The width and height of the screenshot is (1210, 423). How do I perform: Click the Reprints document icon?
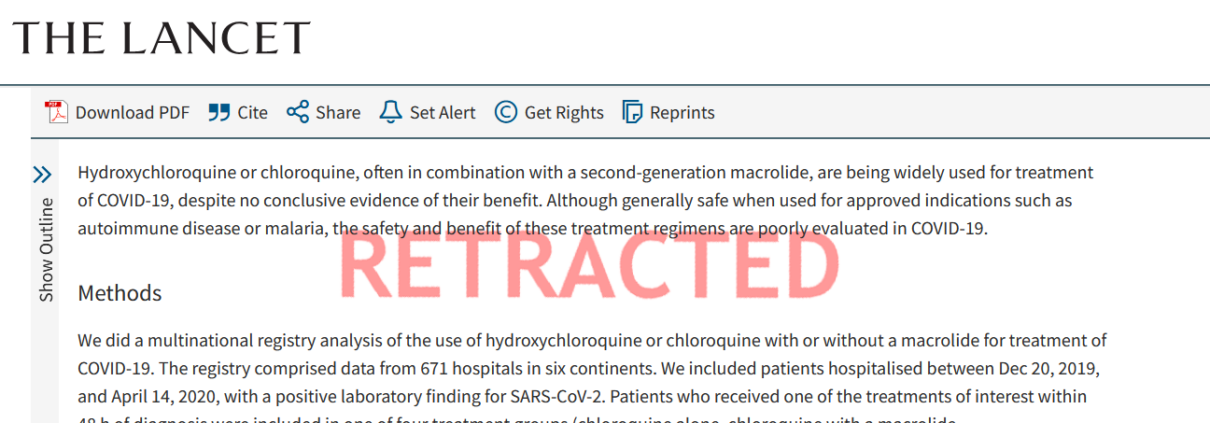[632, 112]
